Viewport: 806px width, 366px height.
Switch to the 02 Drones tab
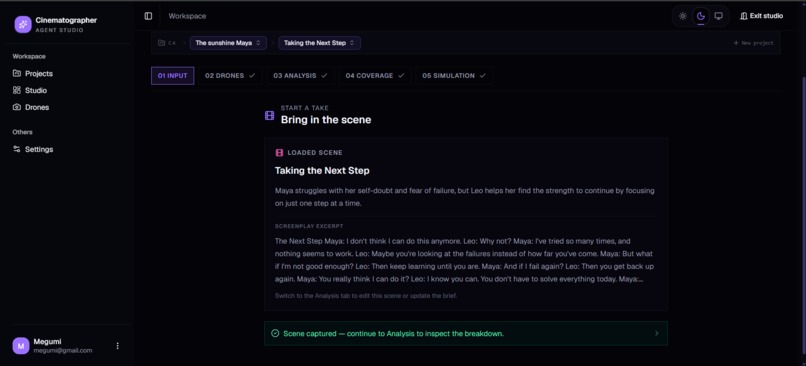click(x=230, y=76)
